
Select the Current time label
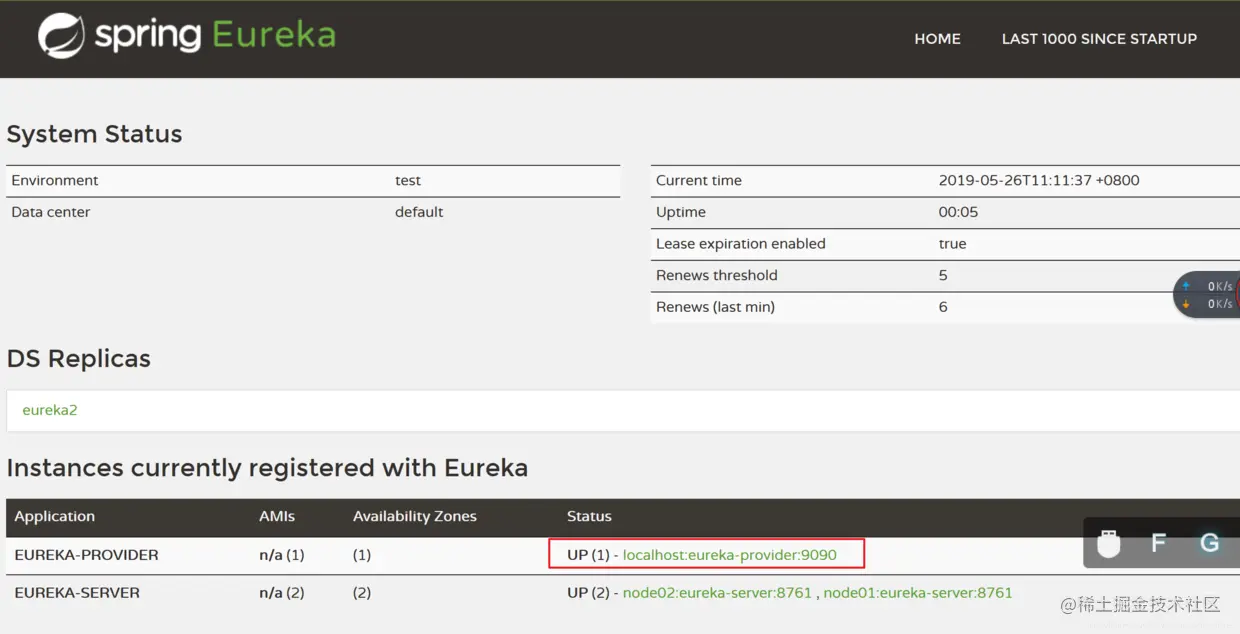[x=699, y=181]
